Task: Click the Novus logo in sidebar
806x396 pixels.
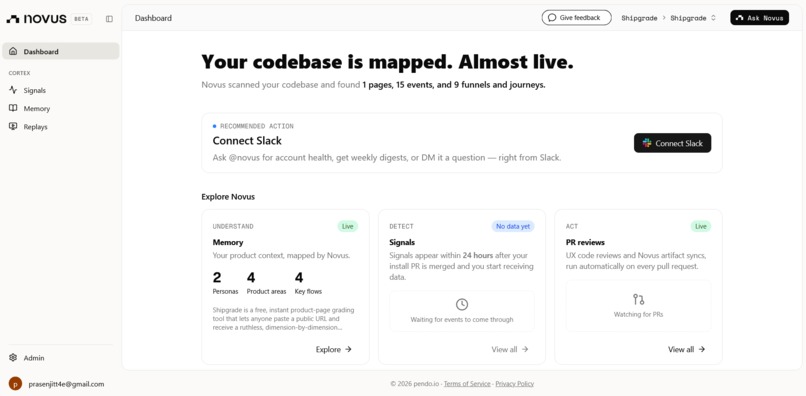Action: pos(36,19)
